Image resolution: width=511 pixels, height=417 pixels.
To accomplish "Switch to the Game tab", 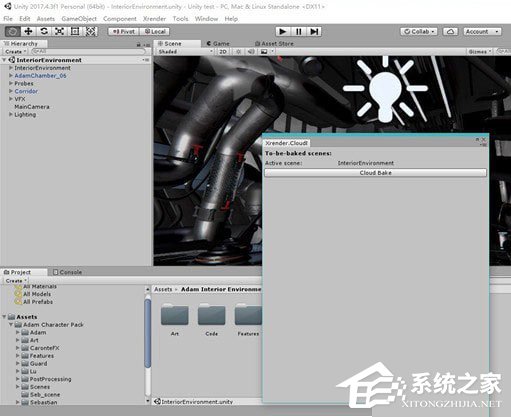I will (218, 44).
